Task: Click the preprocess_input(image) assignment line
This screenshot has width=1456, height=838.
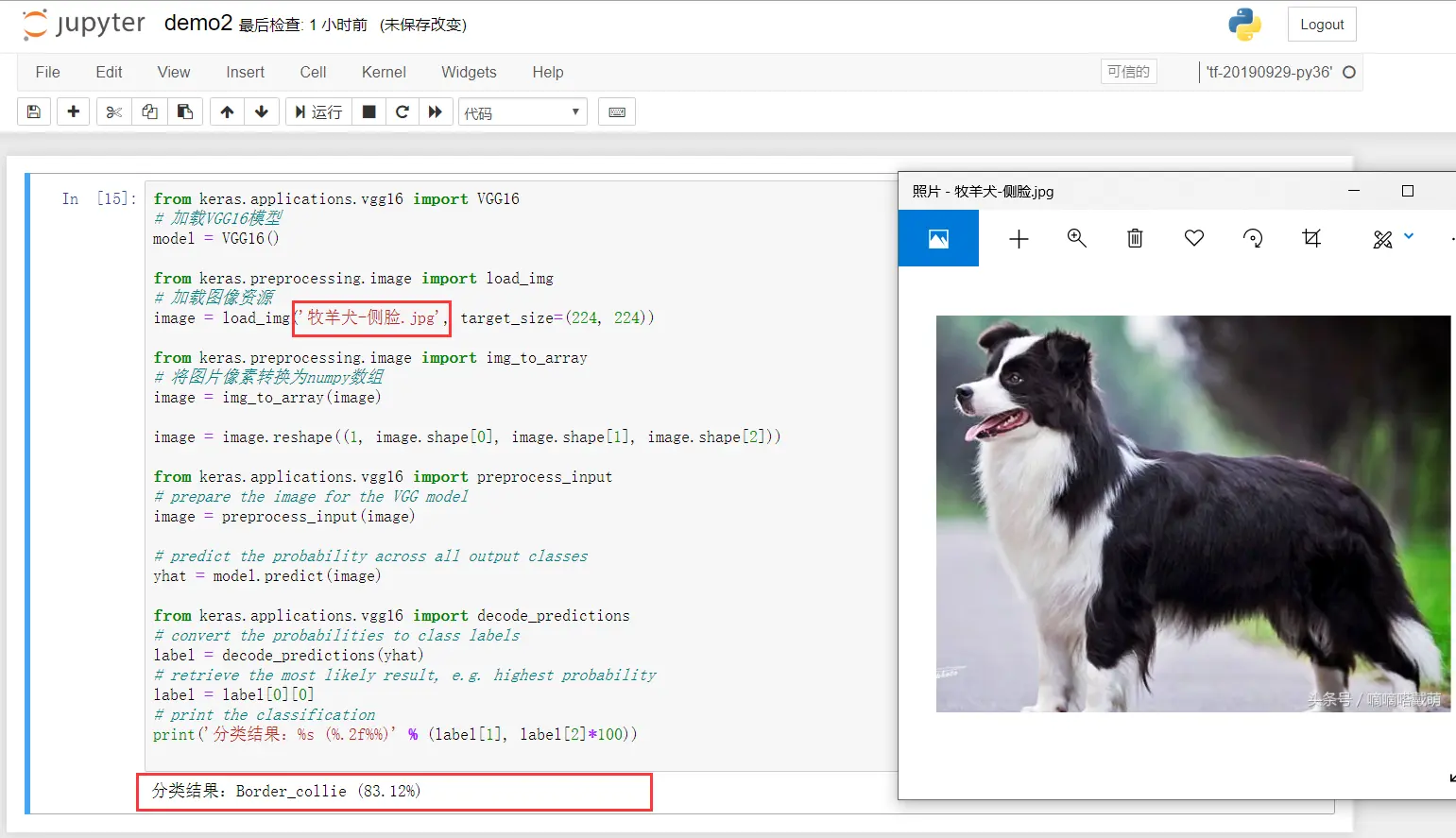Action: pos(284,516)
